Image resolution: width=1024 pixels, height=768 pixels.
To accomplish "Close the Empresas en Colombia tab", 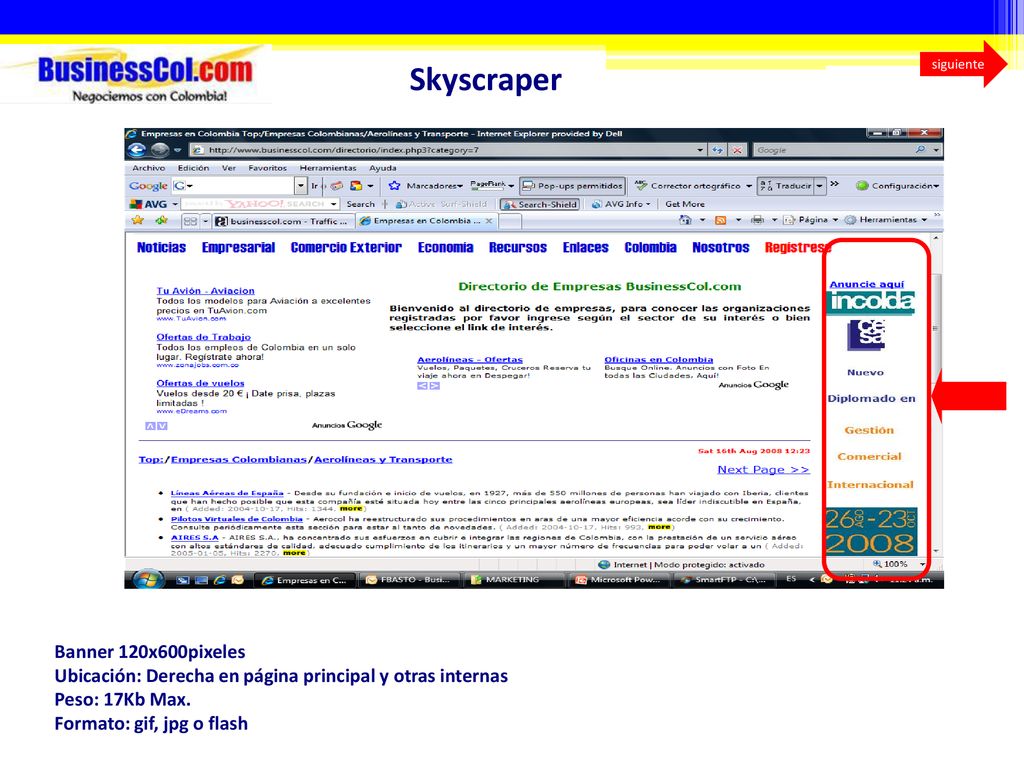I will point(488,221).
